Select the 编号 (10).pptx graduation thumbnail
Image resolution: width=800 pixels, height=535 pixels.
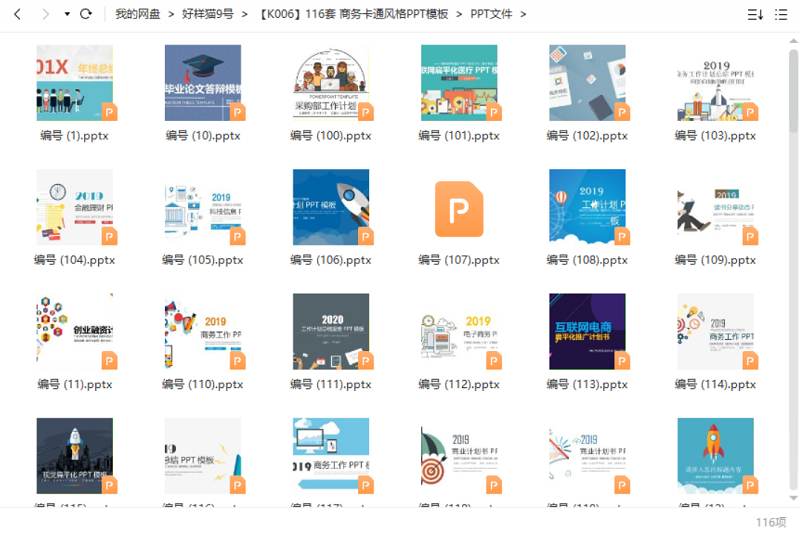(x=203, y=83)
